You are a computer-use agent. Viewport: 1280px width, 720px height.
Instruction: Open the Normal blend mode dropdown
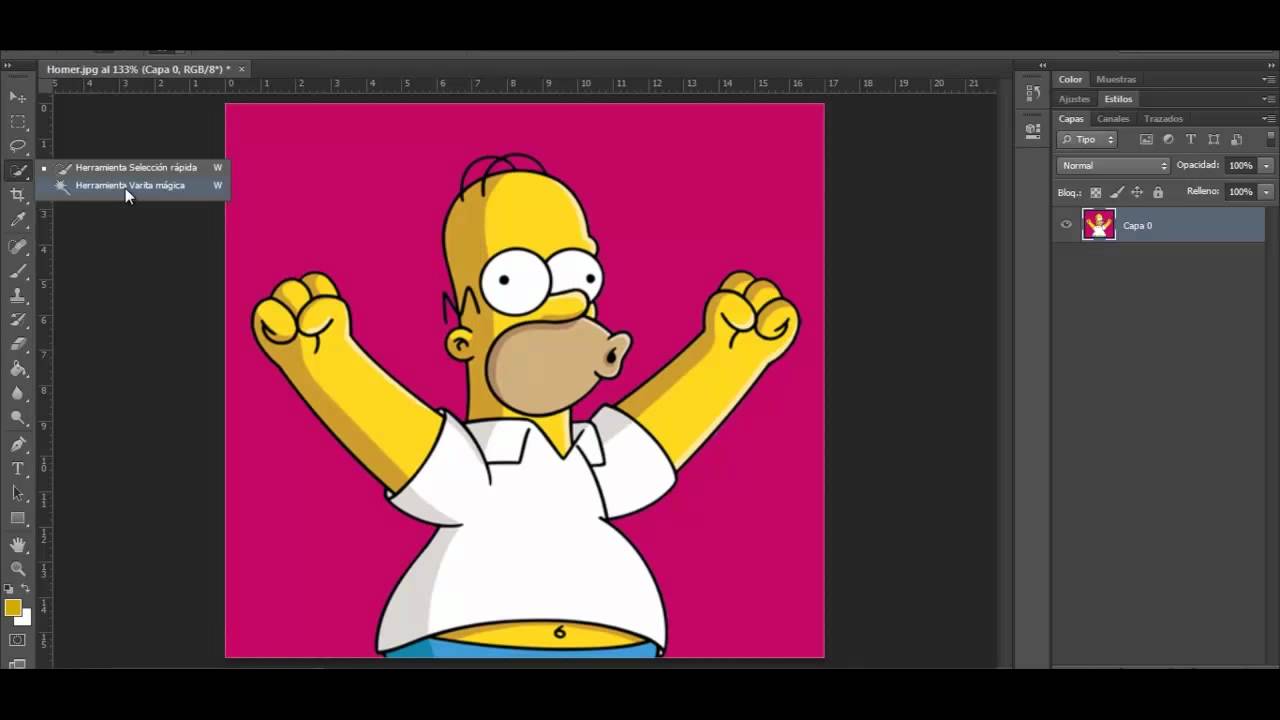tap(1113, 165)
